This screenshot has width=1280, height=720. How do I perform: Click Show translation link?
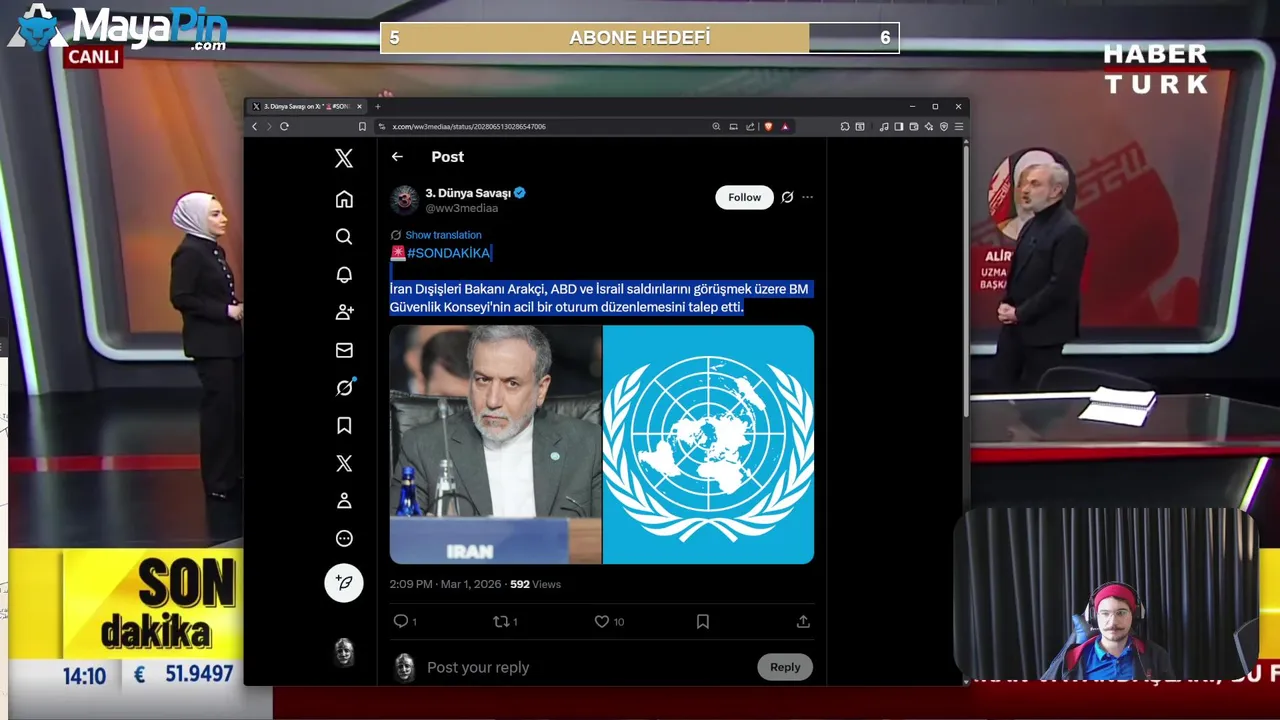pos(443,235)
